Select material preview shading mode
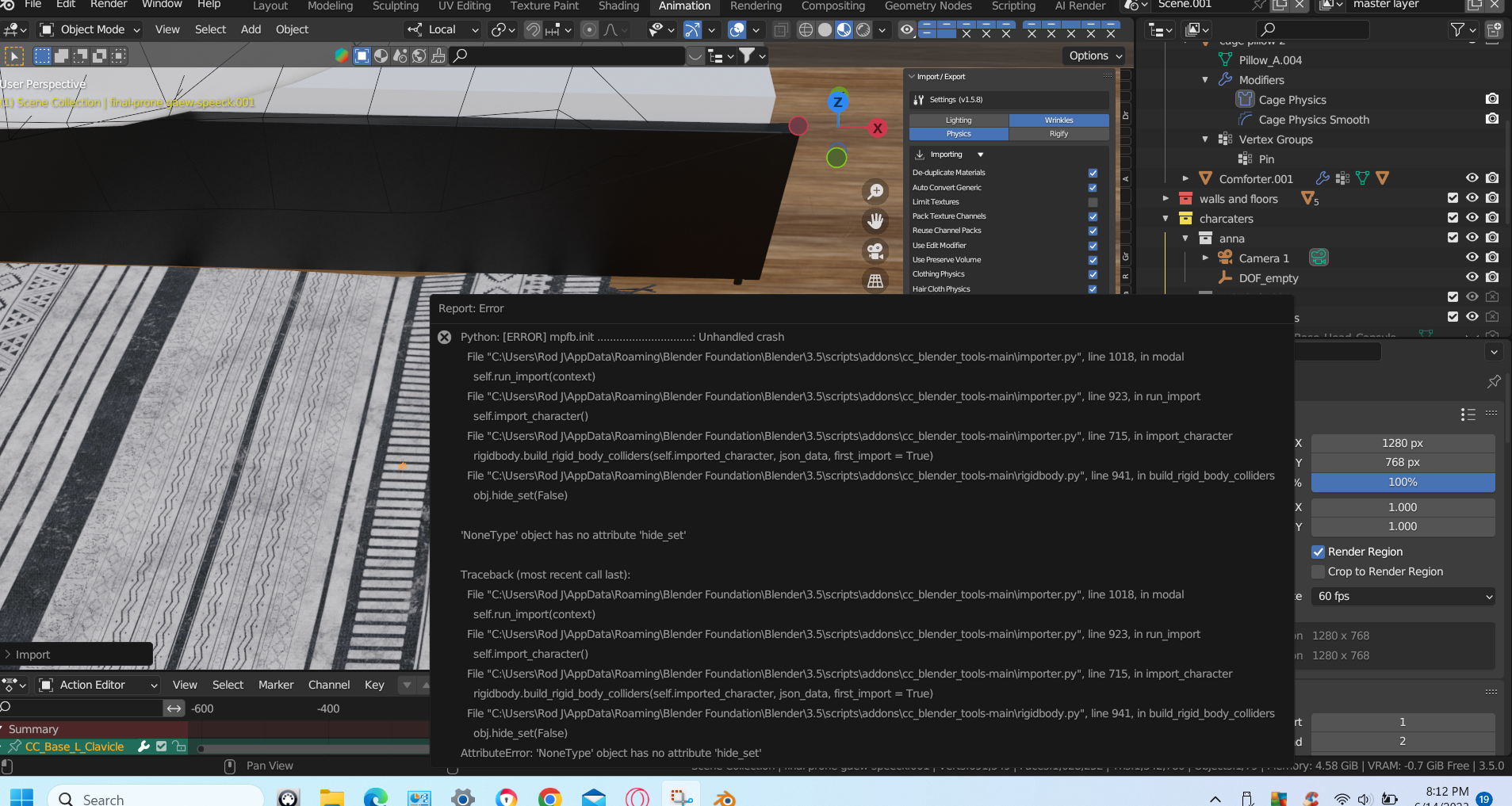 click(x=843, y=29)
